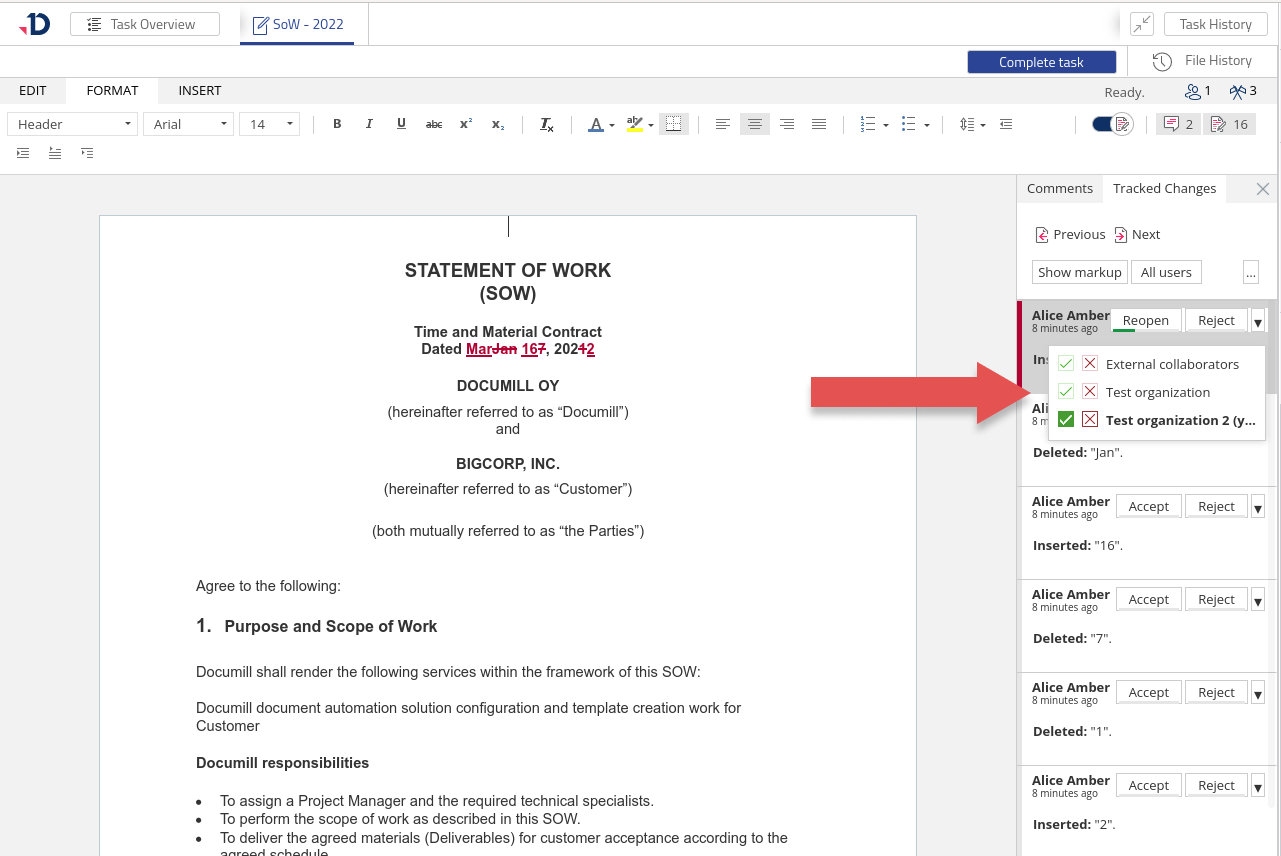Viewport: 1281px width, 856px height.
Task: Align text to the right
Action: [787, 124]
